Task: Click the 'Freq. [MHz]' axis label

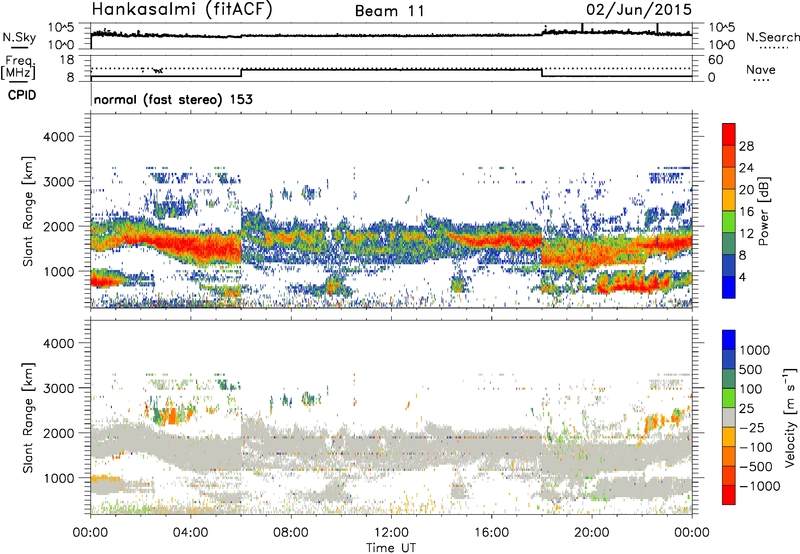Action: (18, 68)
